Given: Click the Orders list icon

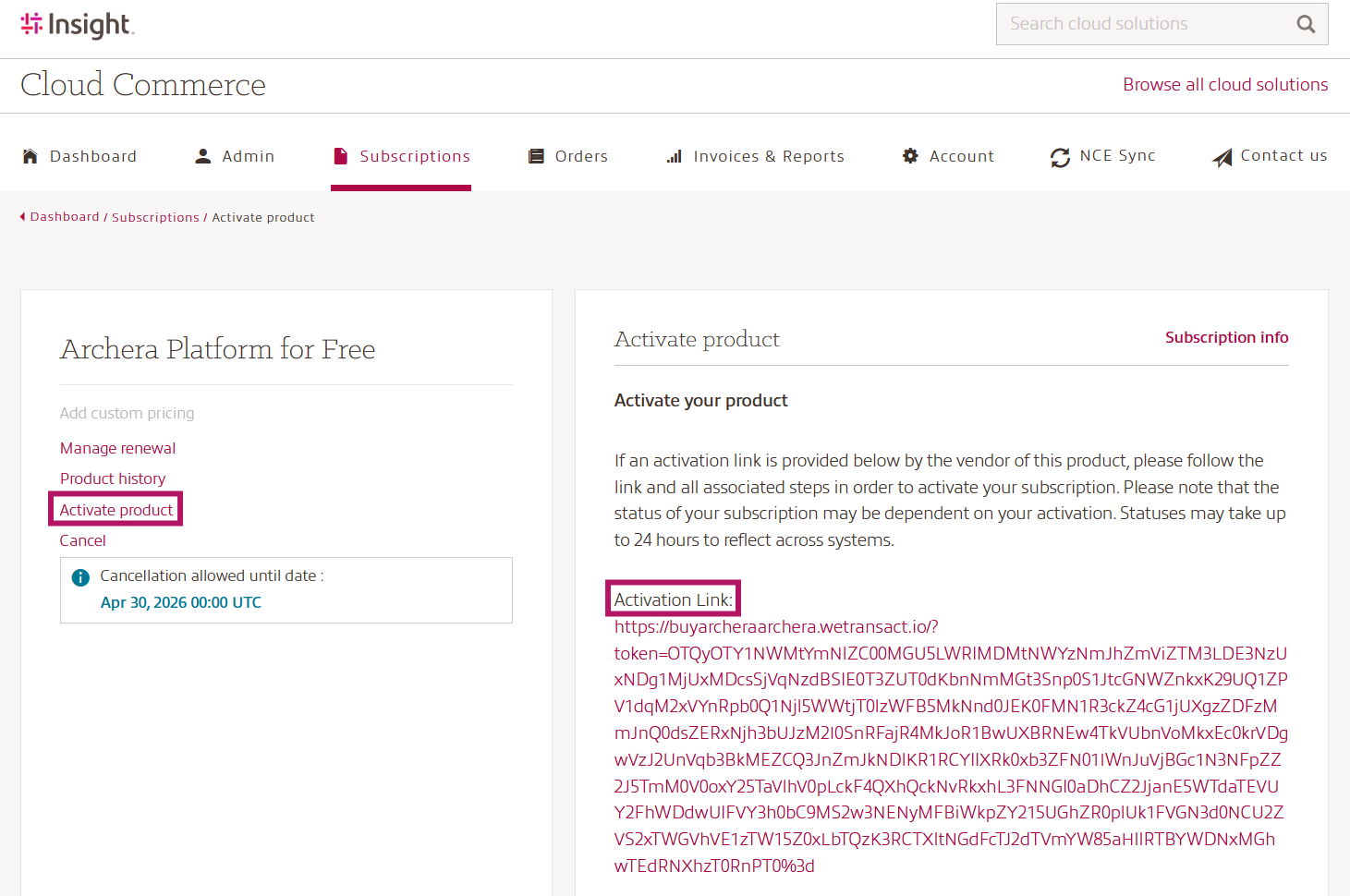Looking at the screenshot, I should point(536,155).
